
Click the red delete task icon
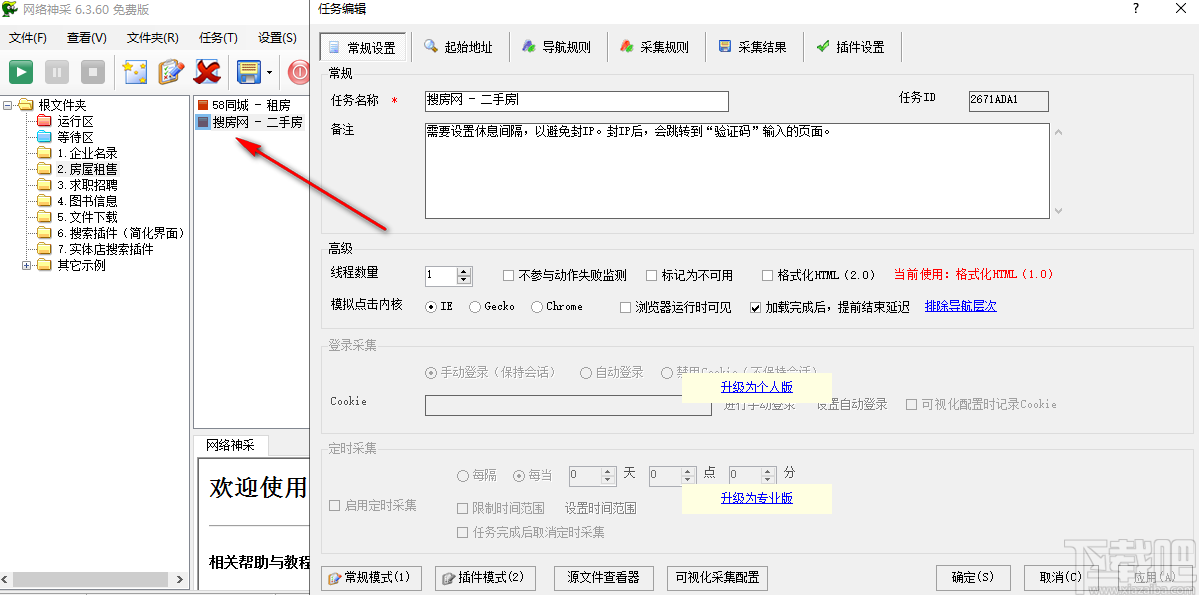pos(207,72)
